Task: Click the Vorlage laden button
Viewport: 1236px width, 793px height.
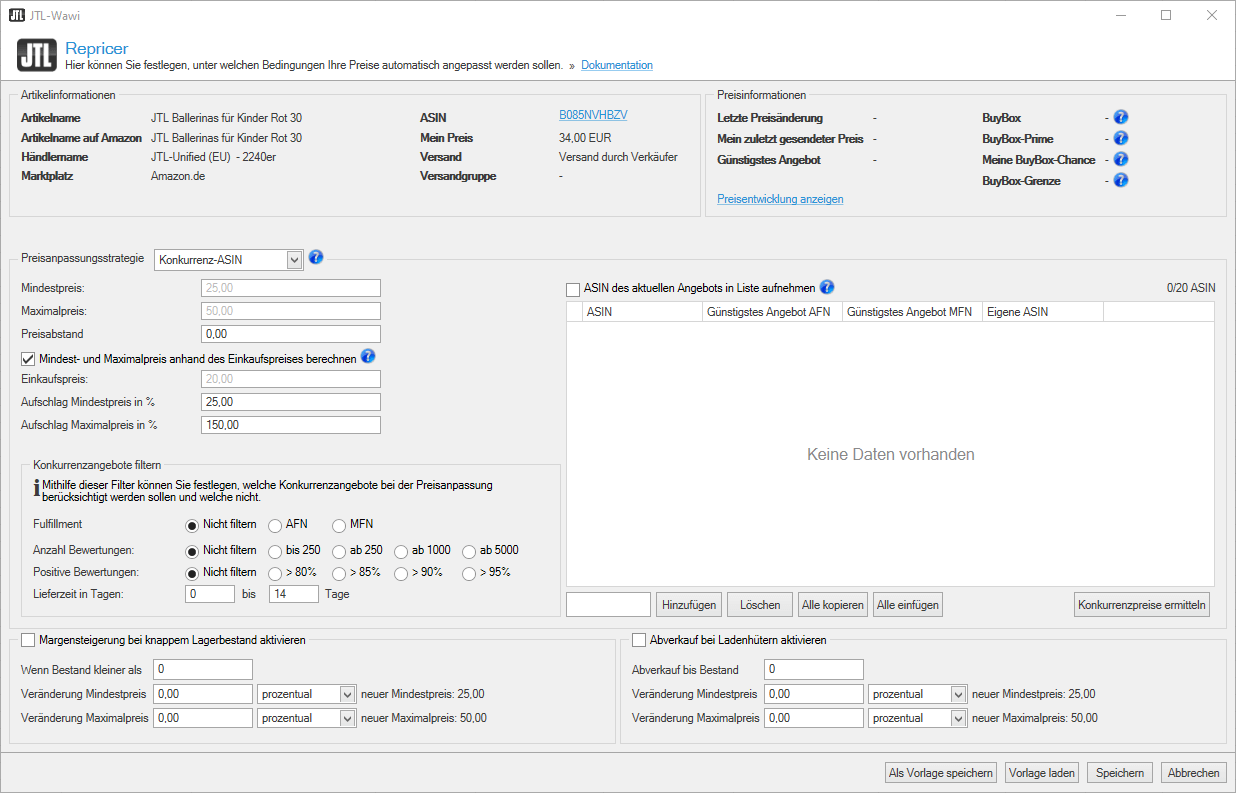Action: (1042, 773)
